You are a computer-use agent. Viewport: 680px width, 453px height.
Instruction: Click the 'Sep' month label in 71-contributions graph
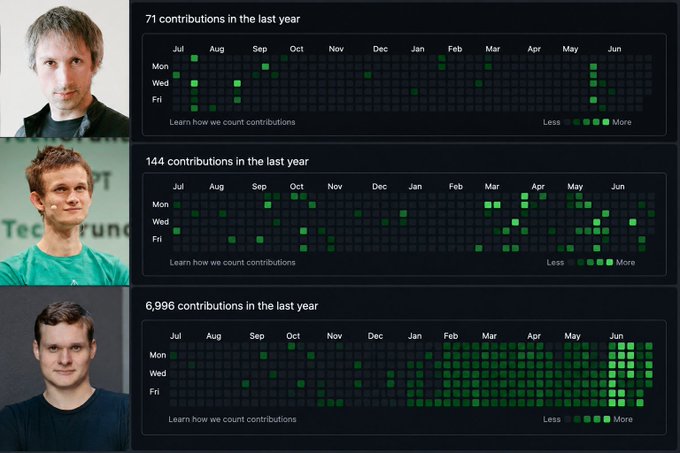tap(260, 49)
